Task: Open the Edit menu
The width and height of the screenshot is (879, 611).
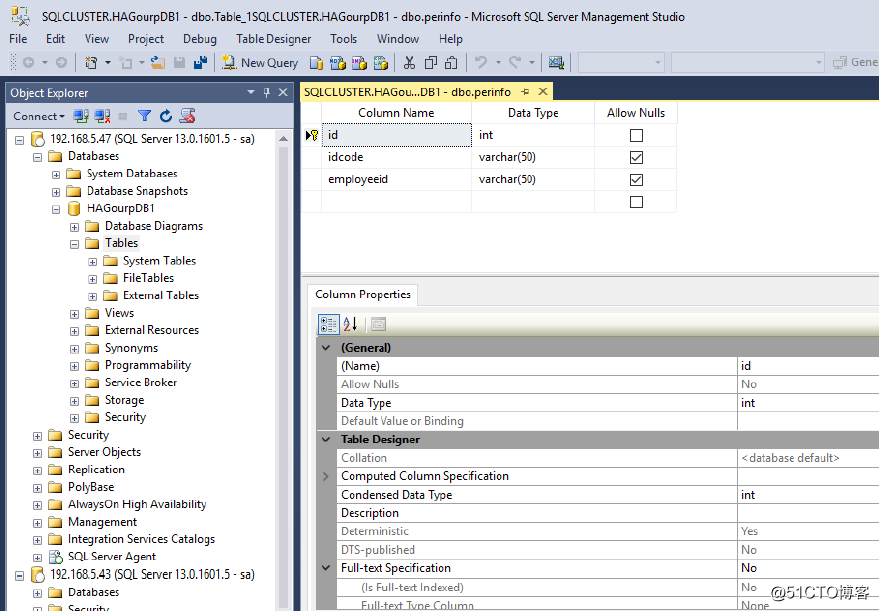Action: click(55, 39)
